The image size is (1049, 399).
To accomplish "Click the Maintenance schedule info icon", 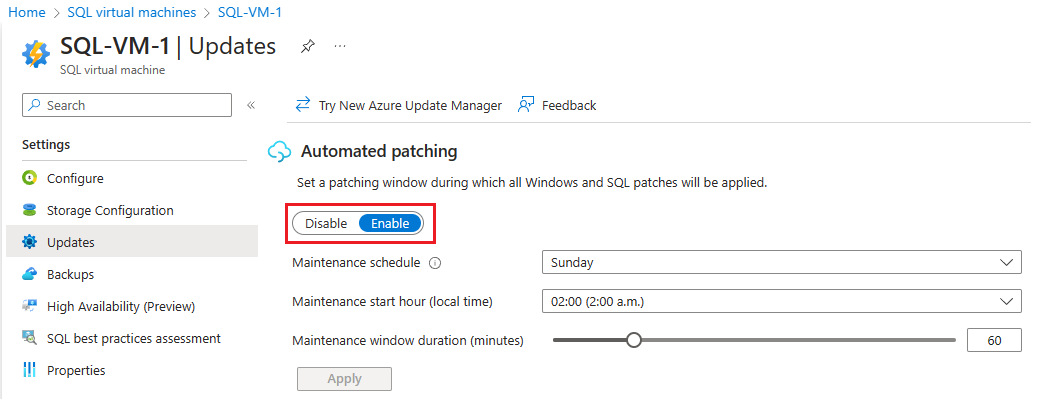I will (434, 263).
